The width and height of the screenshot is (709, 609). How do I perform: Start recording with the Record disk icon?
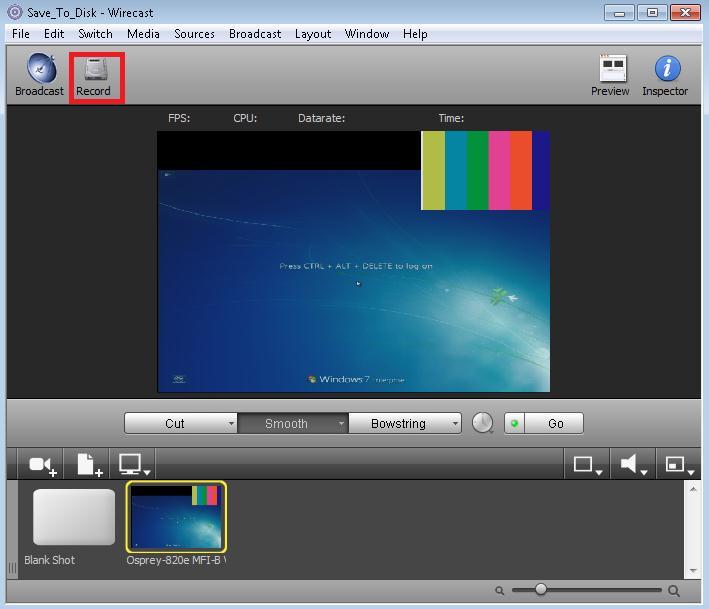coord(96,70)
